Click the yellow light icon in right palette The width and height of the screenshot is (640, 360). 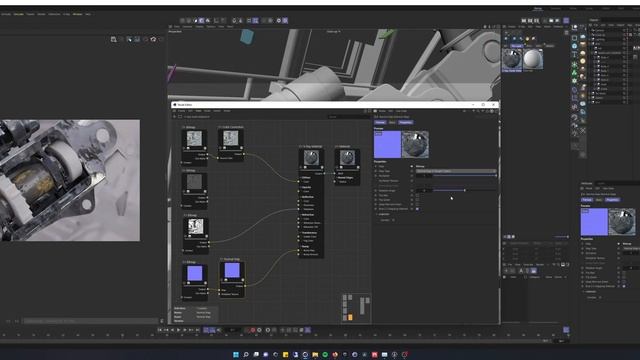(583, 61)
